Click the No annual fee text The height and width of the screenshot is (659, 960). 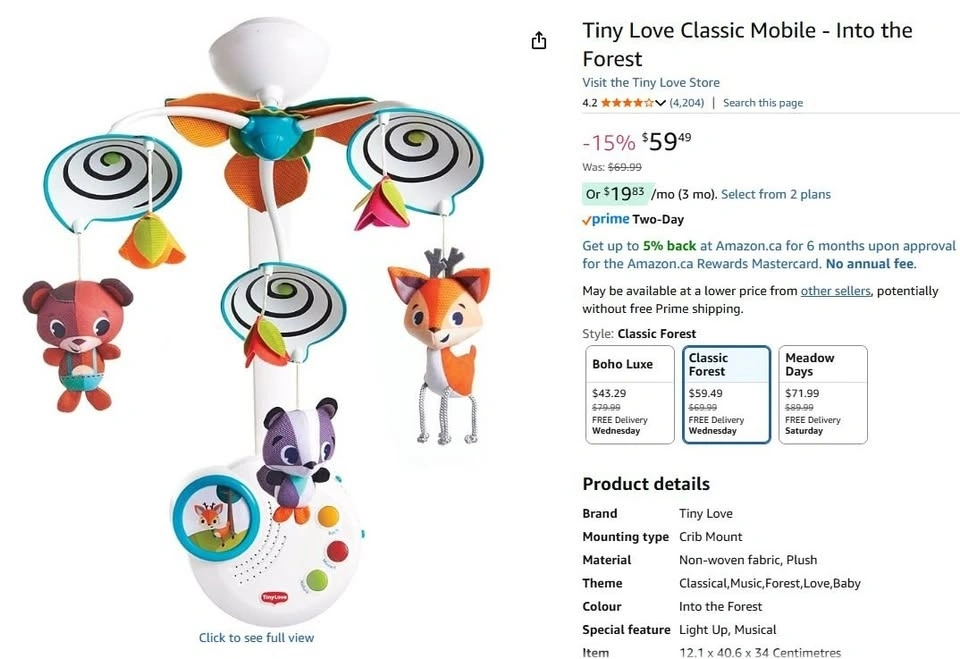[x=869, y=264]
